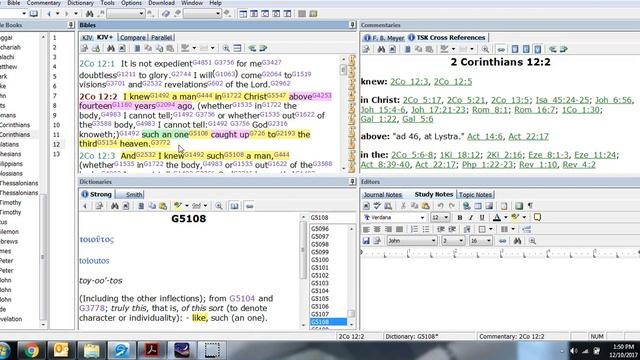This screenshot has width=640, height=360.
Task: Click the editor insert hyperlink globe icon
Action: (467, 206)
